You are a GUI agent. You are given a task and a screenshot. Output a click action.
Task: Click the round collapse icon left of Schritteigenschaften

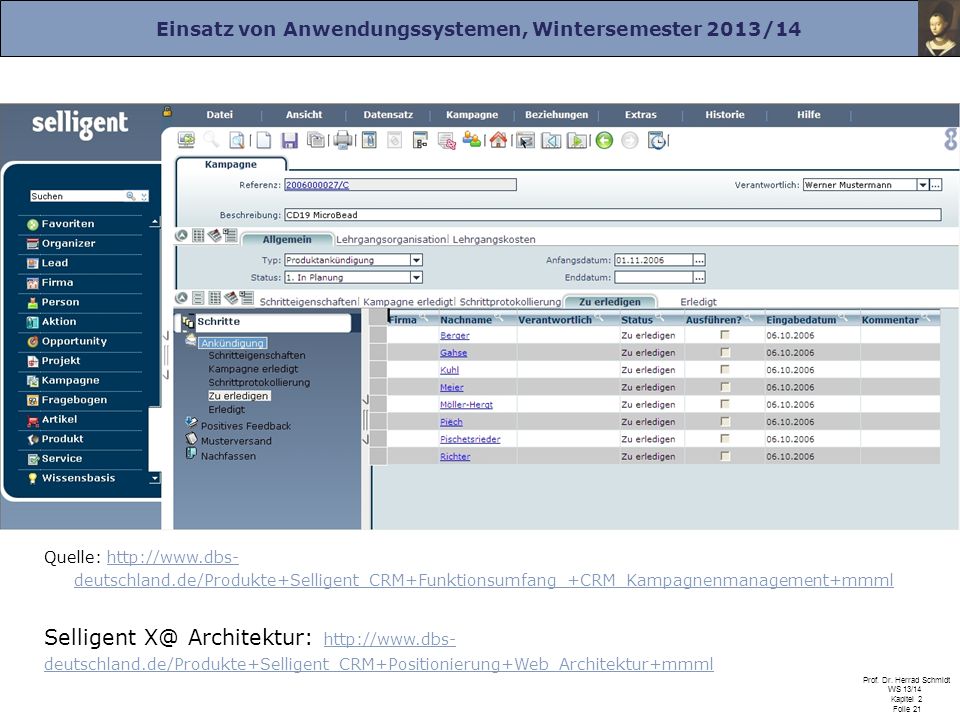182,298
